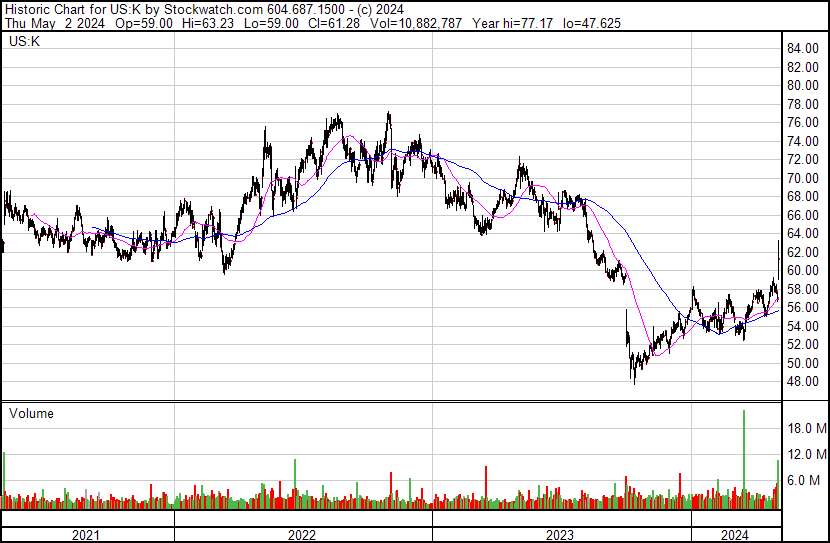Viewport: 830px width, 543px height.
Task: Click the Year hi=77.17 header value
Action: pyautogui.click(x=512, y=23)
